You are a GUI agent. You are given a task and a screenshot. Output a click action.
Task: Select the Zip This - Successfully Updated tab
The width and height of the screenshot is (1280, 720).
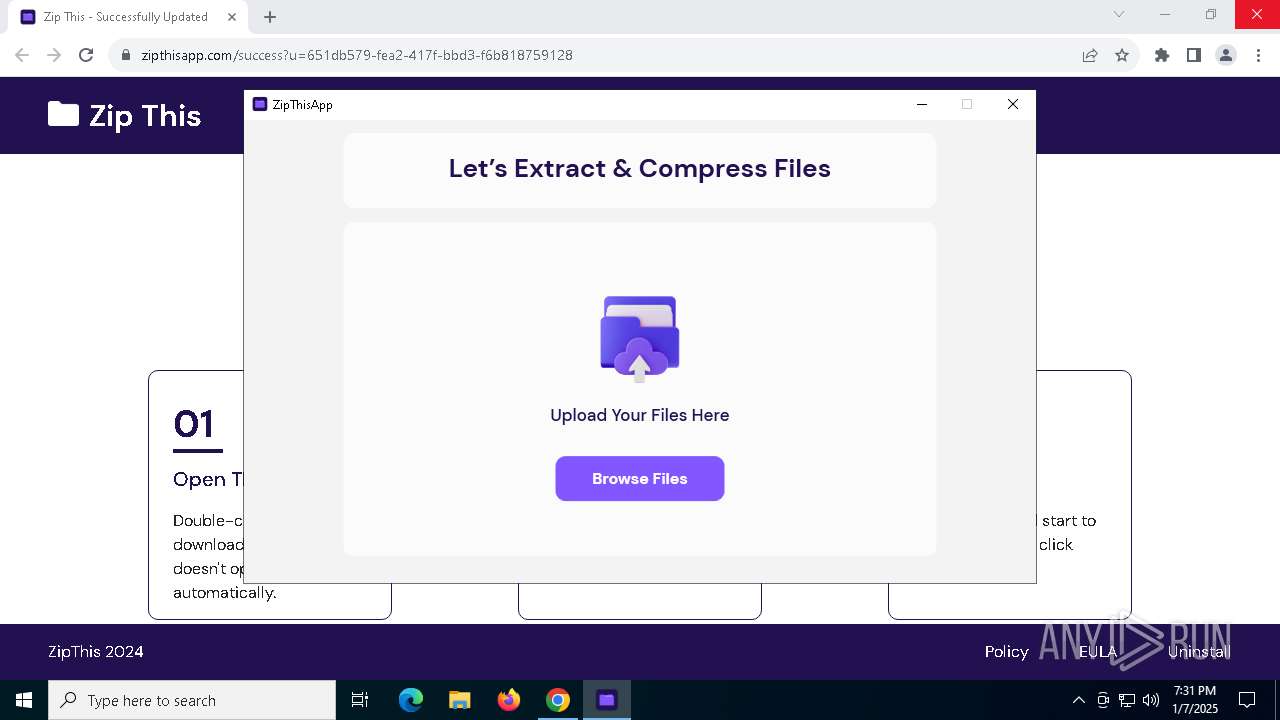(127, 17)
